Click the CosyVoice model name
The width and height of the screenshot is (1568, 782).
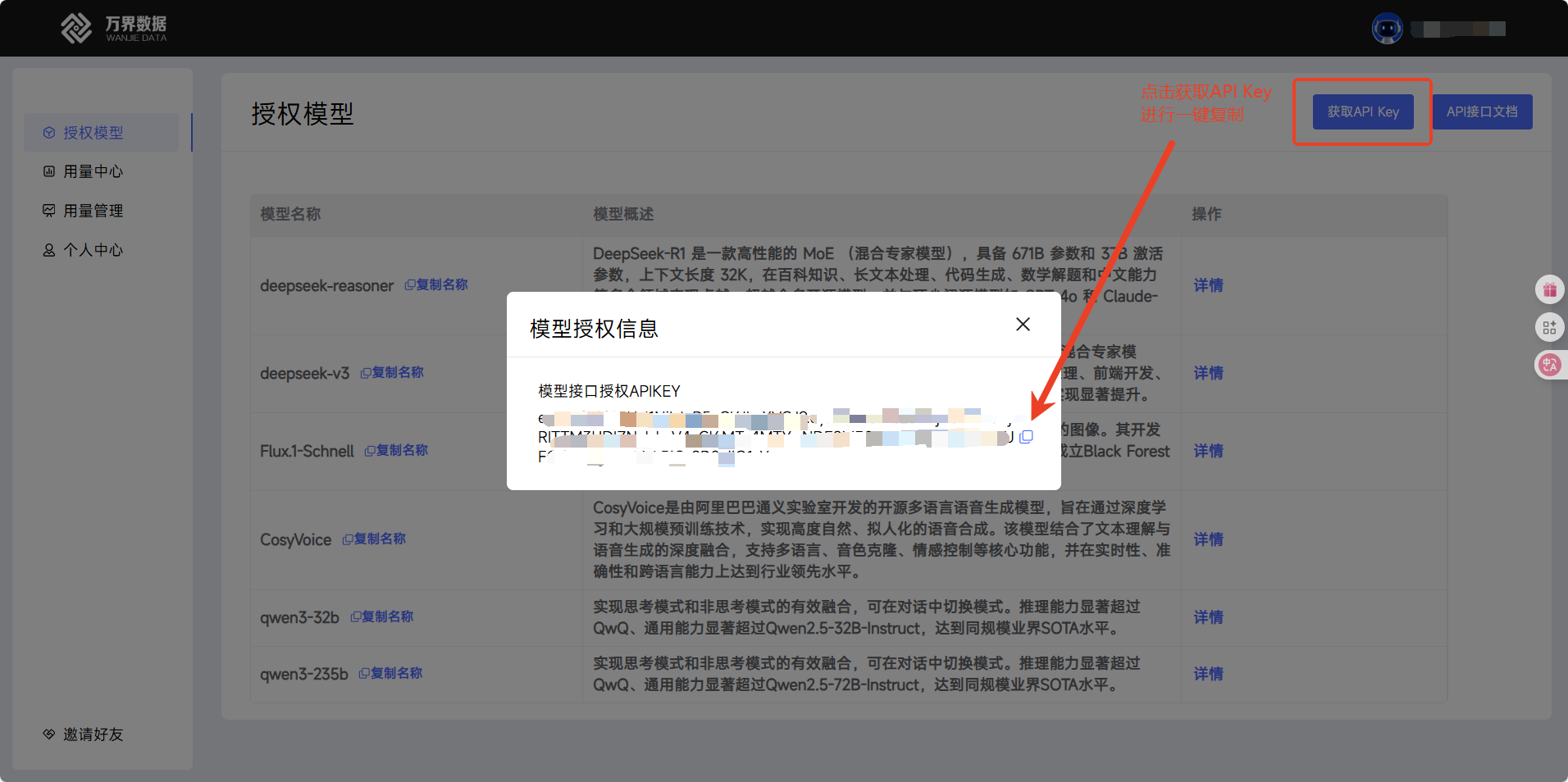295,540
